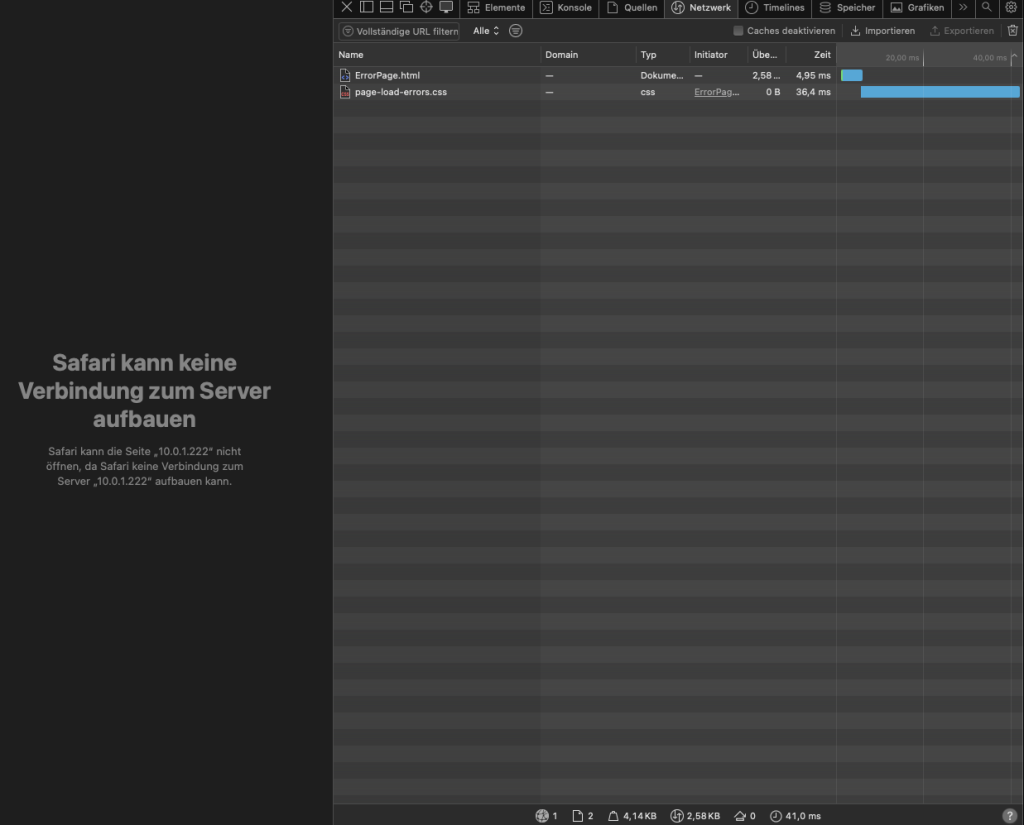Open inspector settings gear
The height and width of the screenshot is (825, 1024).
pyautogui.click(x=1011, y=7)
